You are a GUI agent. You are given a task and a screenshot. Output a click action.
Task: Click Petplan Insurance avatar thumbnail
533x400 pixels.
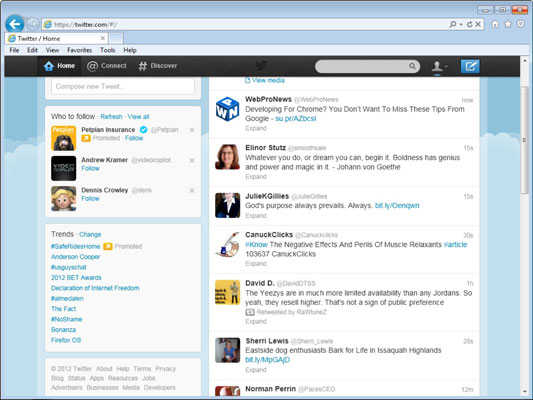pos(64,138)
